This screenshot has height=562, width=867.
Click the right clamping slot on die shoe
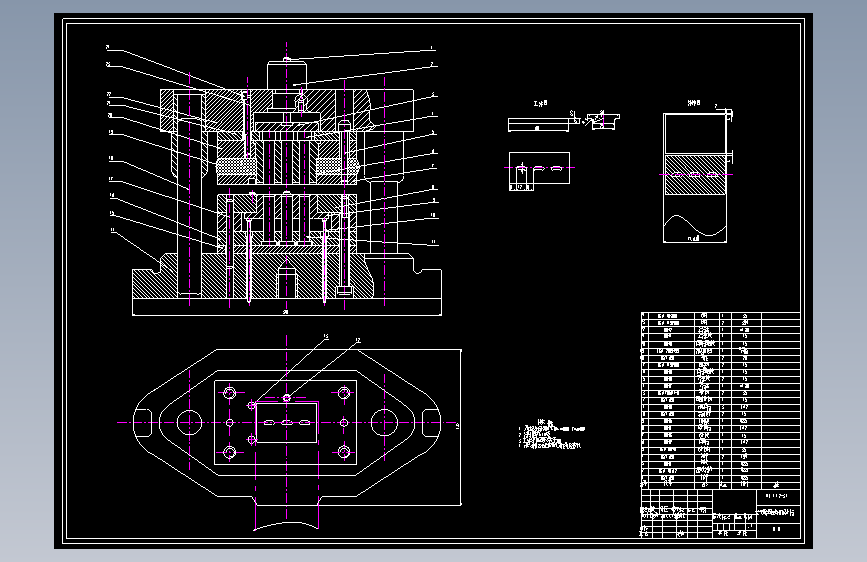coord(431,423)
